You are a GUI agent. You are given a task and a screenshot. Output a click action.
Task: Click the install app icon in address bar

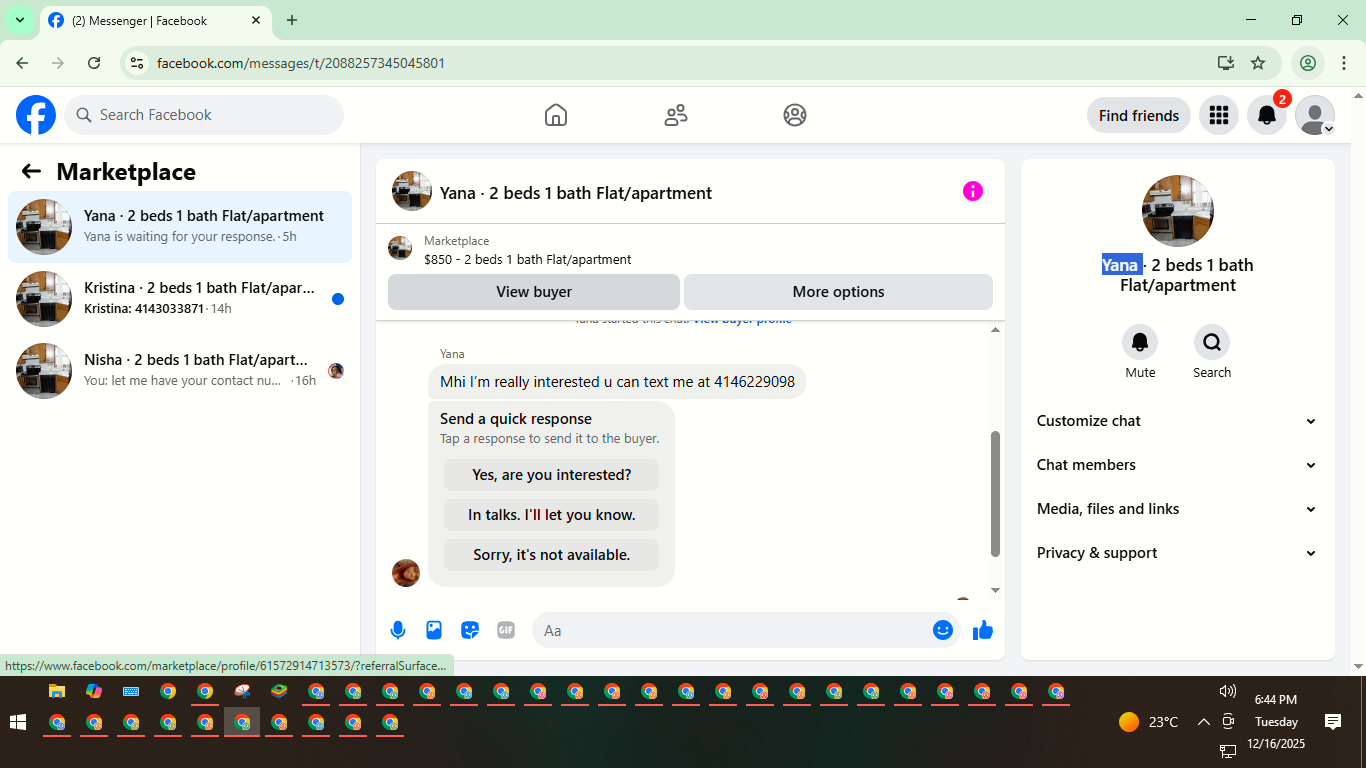tap(1226, 63)
